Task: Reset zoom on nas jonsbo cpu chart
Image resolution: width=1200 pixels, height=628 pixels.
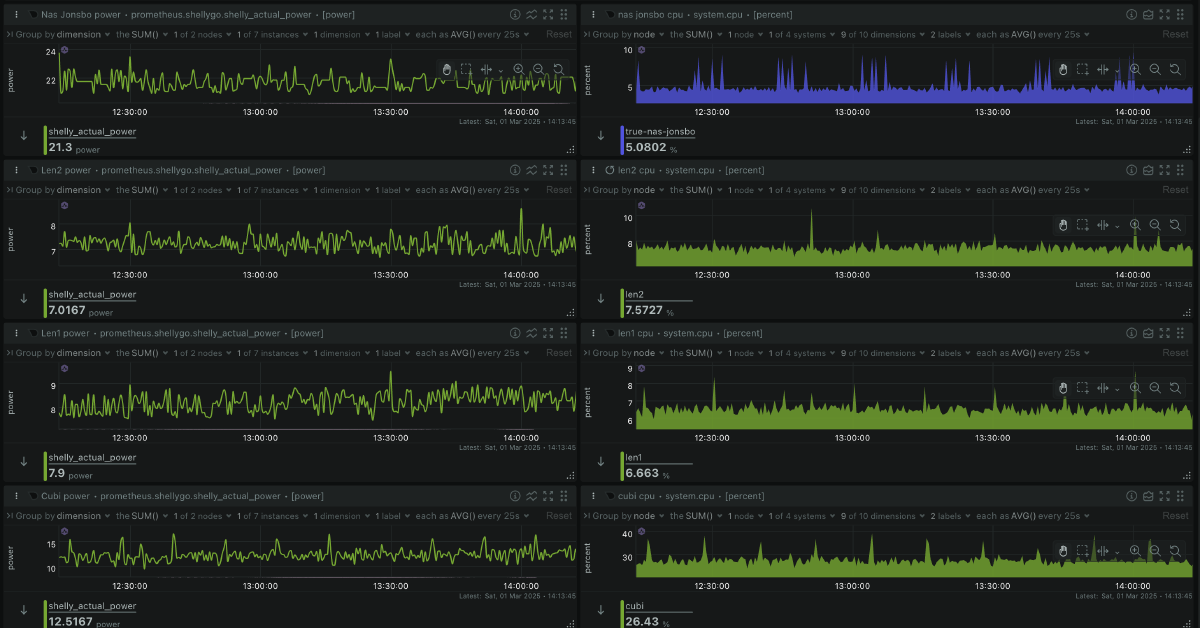Action: click(1175, 69)
